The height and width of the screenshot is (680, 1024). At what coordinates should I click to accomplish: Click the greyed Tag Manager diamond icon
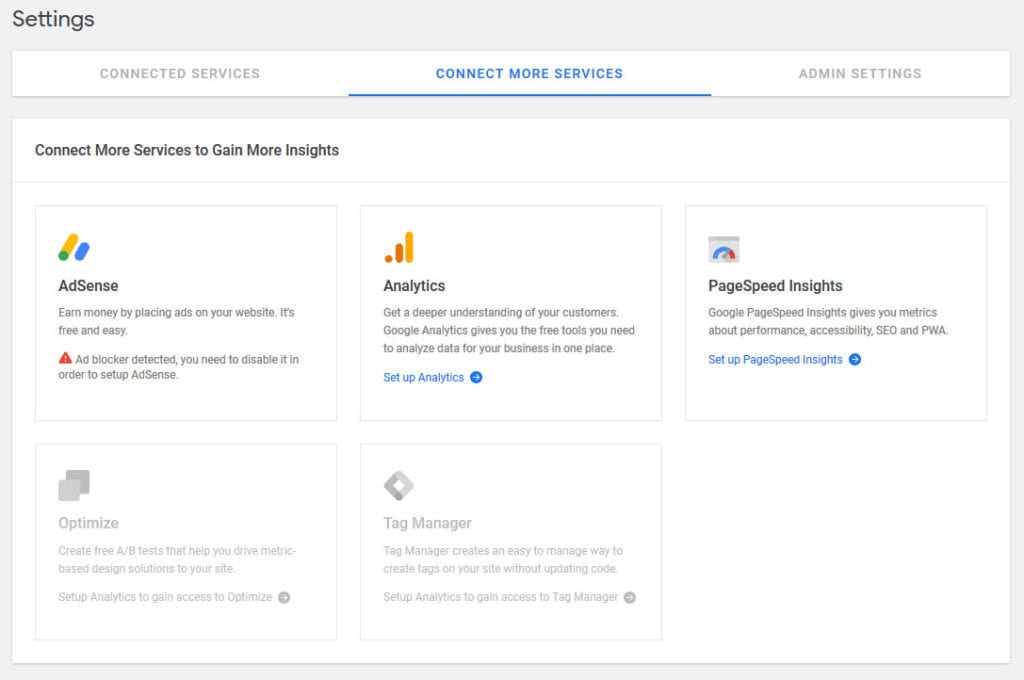(x=399, y=485)
